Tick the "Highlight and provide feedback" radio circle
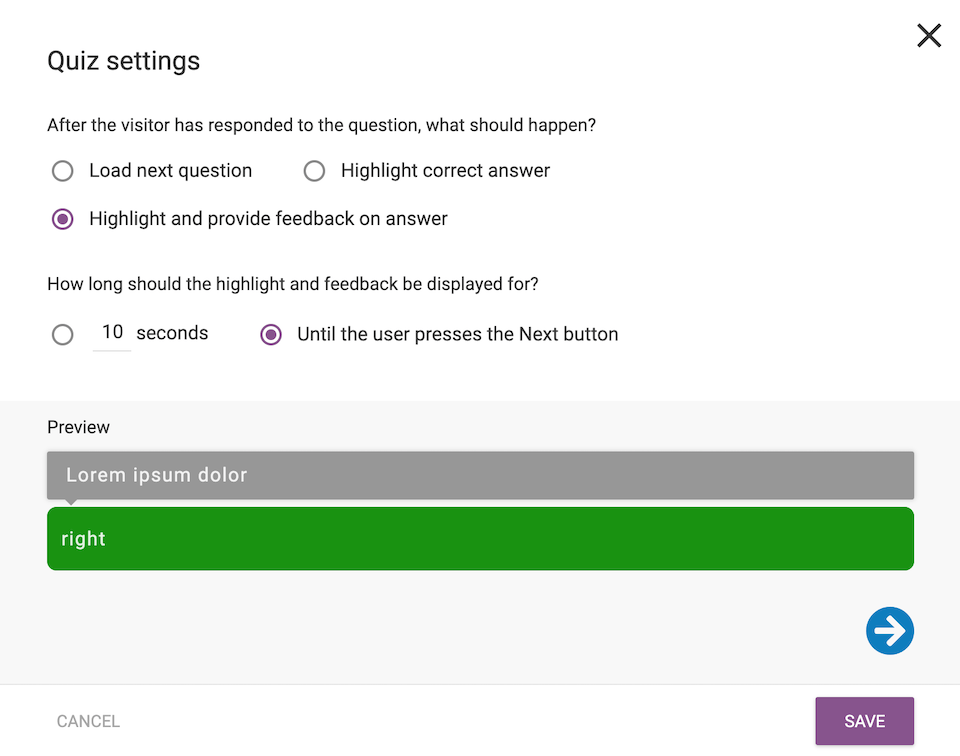 (x=63, y=219)
